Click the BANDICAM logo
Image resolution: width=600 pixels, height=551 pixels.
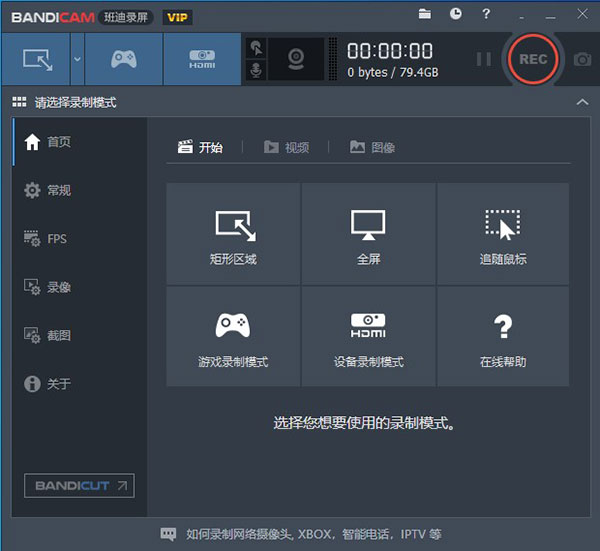[x=53, y=17]
